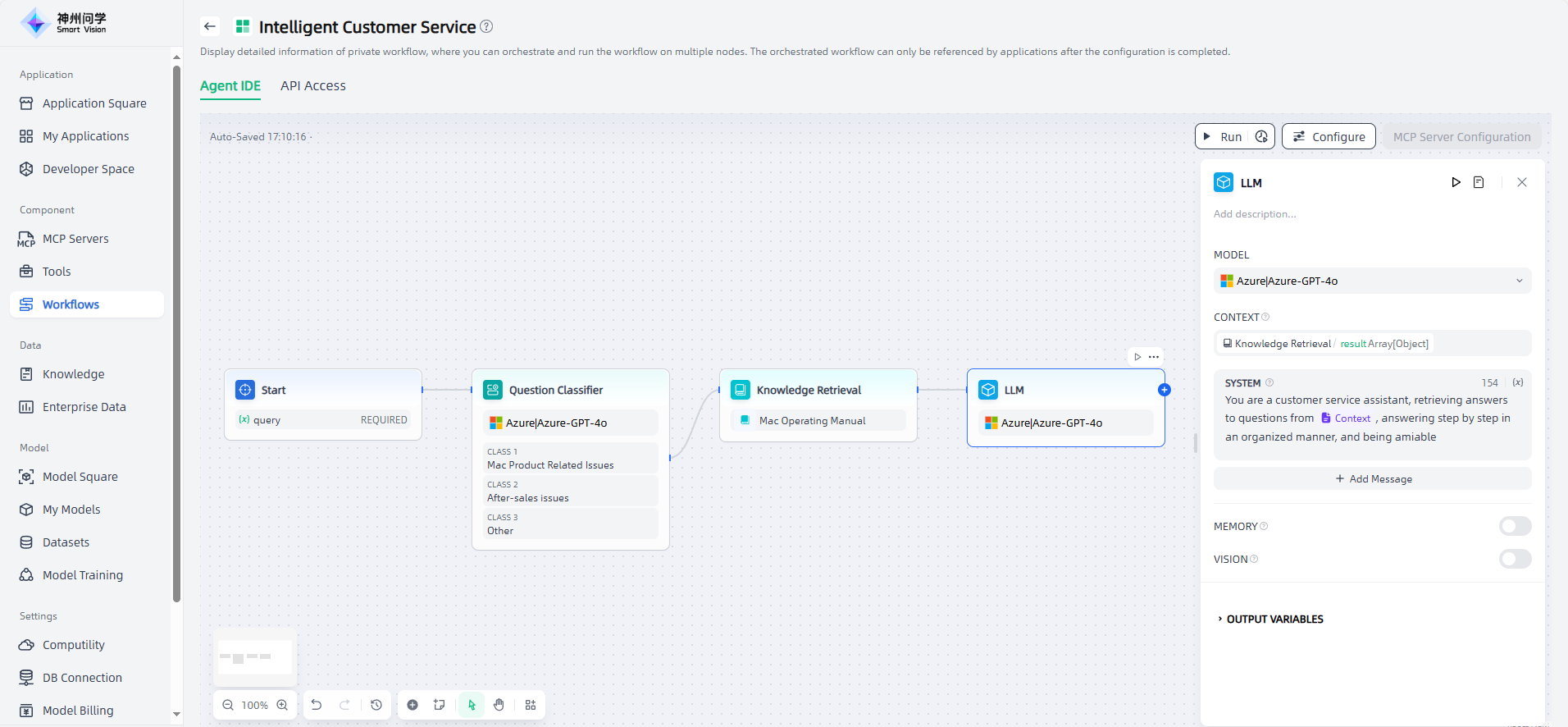The height and width of the screenshot is (727, 1568).
Task: Enable the MEMORY toggle
Action: point(1515,526)
